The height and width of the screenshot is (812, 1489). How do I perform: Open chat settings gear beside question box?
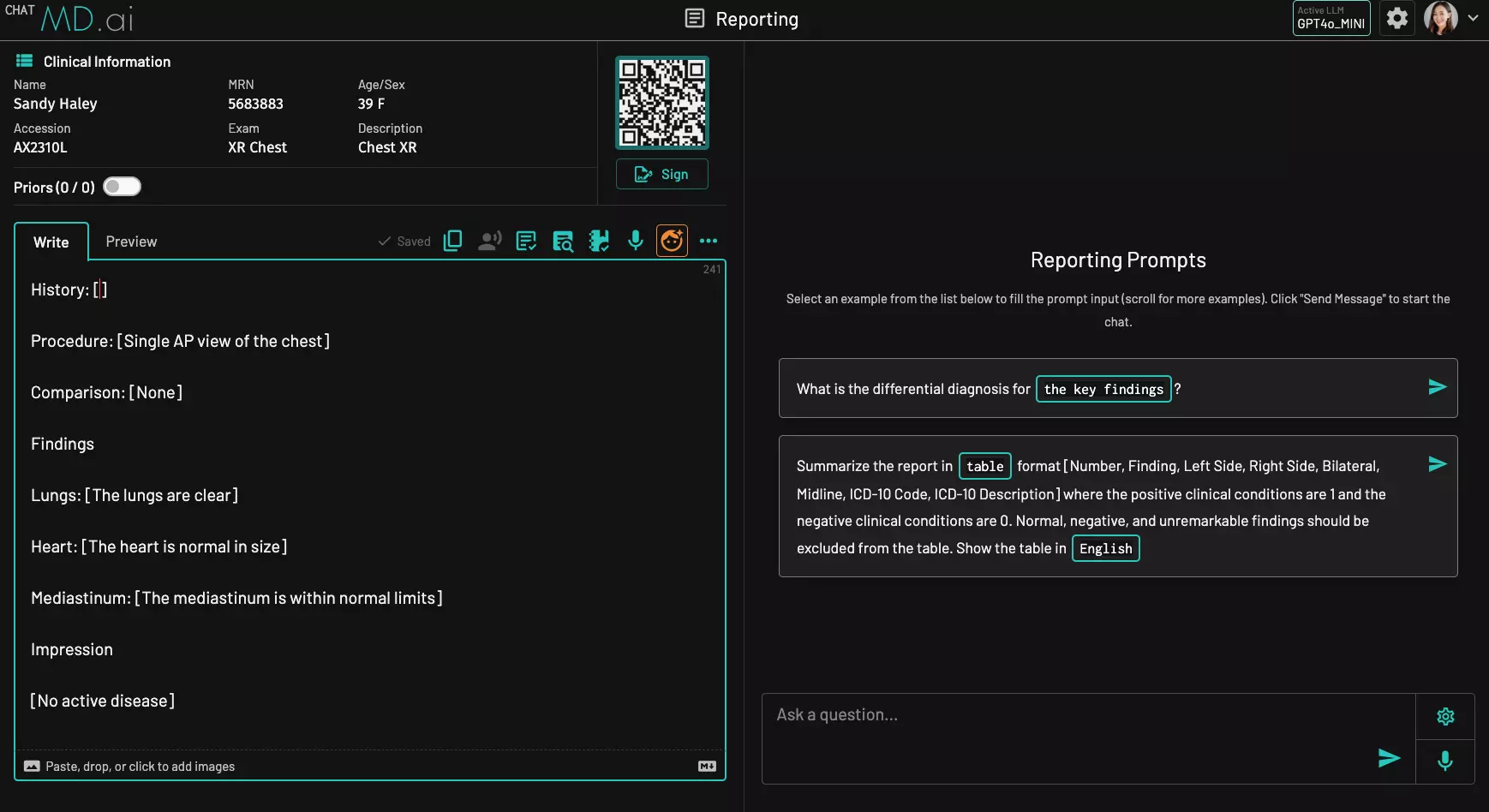(1444, 716)
